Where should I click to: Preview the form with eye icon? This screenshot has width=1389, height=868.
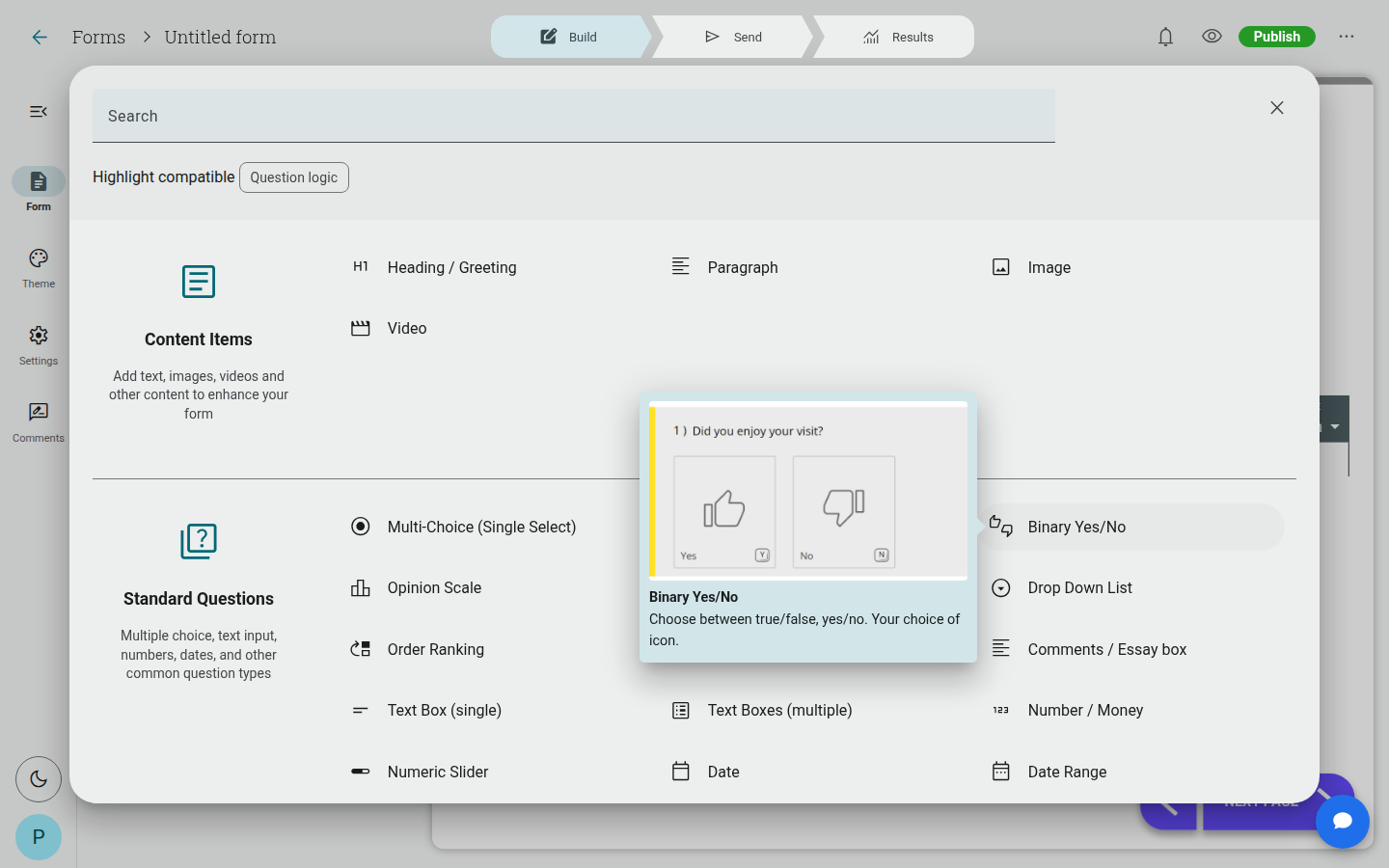click(x=1212, y=37)
